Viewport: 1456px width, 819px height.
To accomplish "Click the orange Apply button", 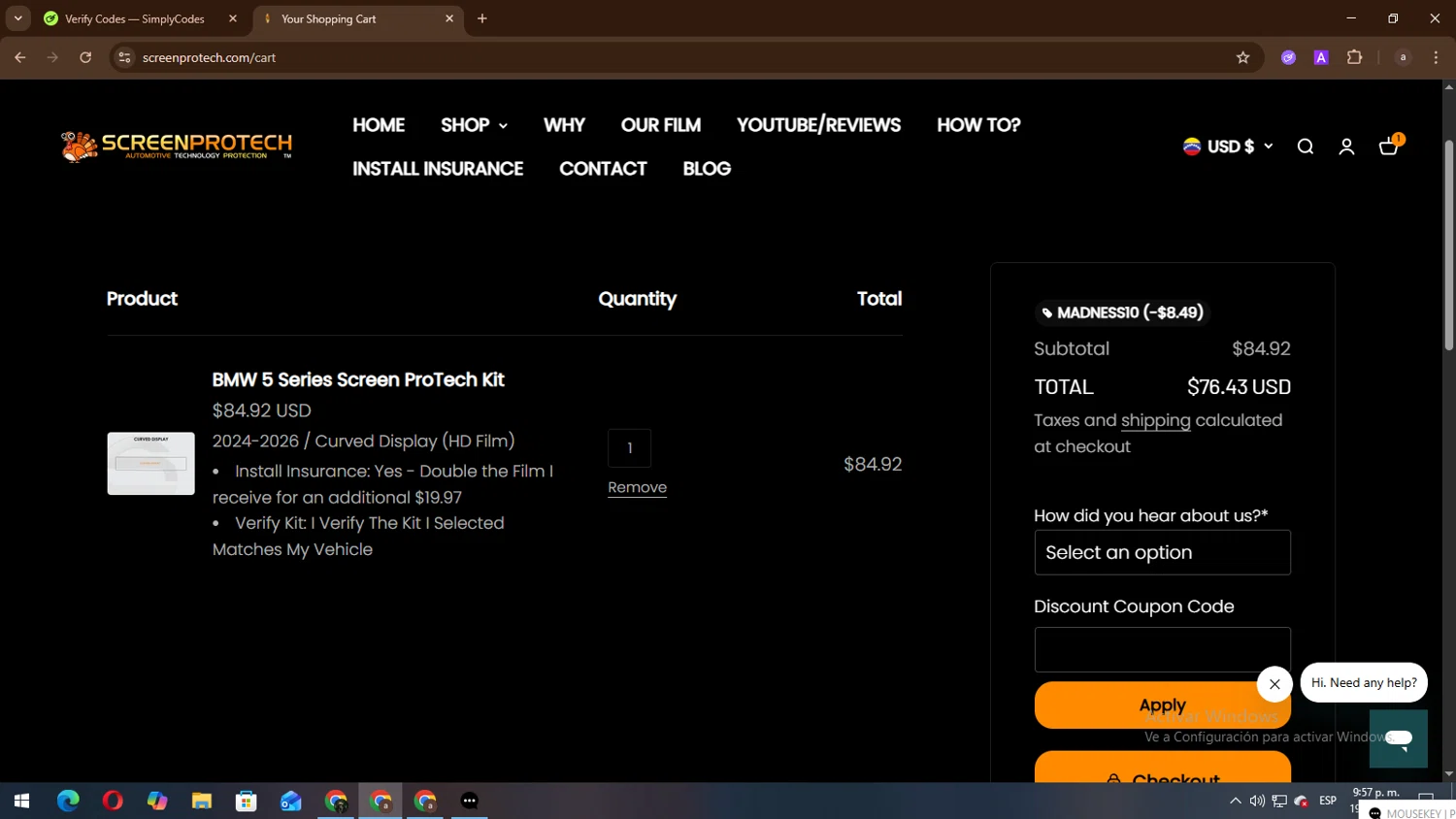I will click(x=1162, y=704).
